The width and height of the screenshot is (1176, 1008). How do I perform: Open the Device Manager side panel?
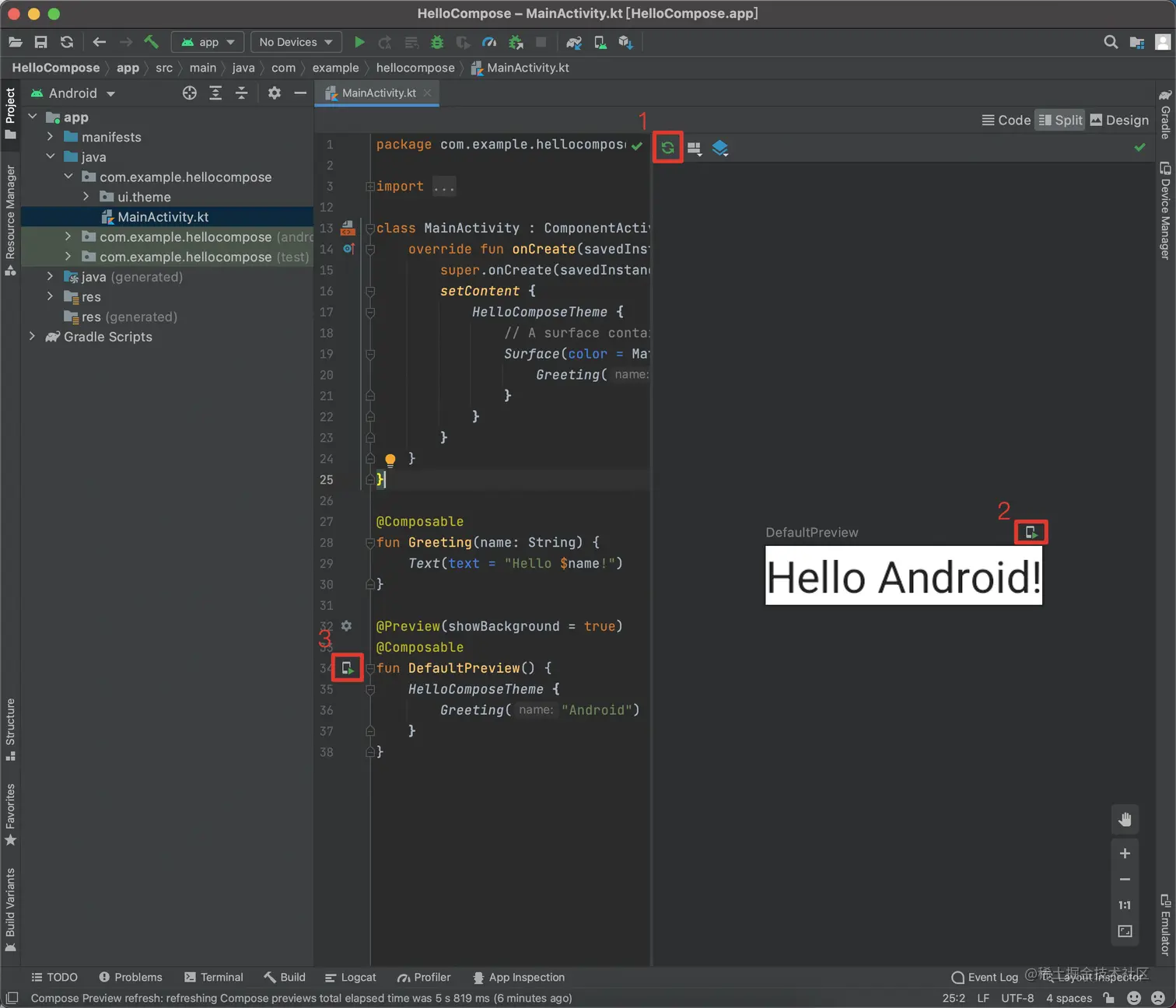[1165, 211]
